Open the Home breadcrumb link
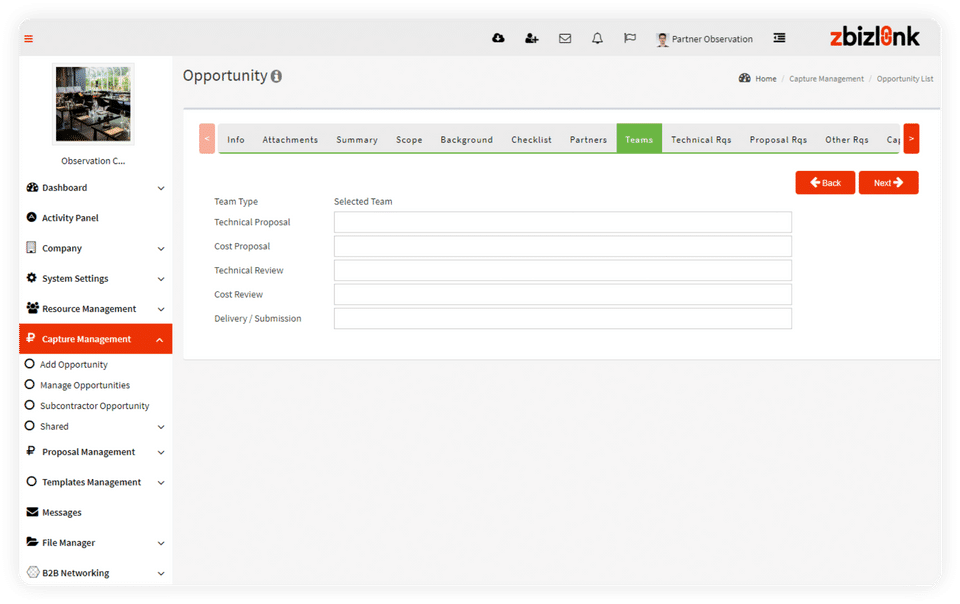This screenshot has height=604, width=960. pos(765,79)
